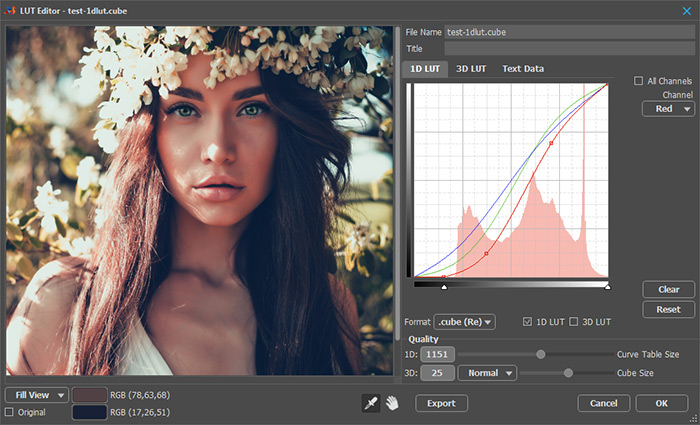Click the Cancel button

point(604,403)
